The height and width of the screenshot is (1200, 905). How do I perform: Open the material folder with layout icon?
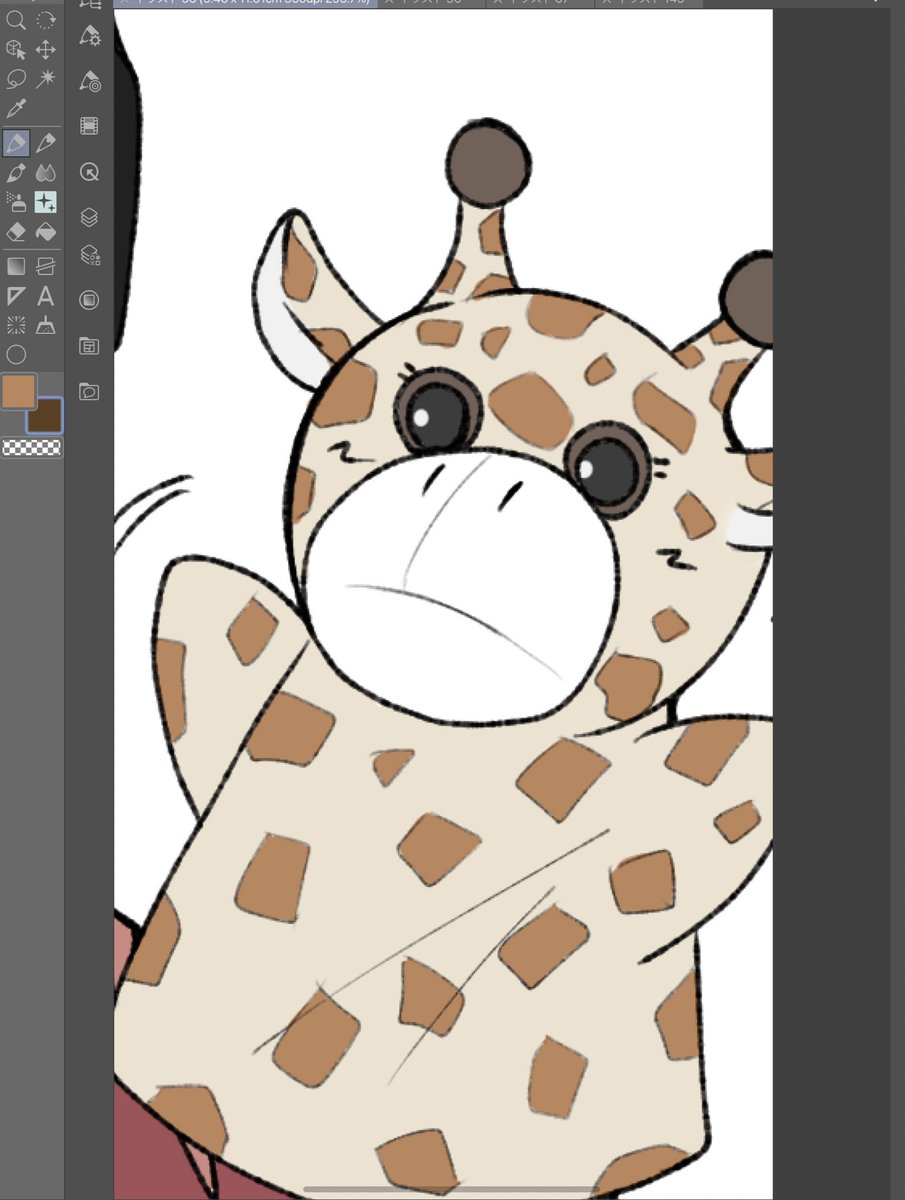(x=90, y=346)
